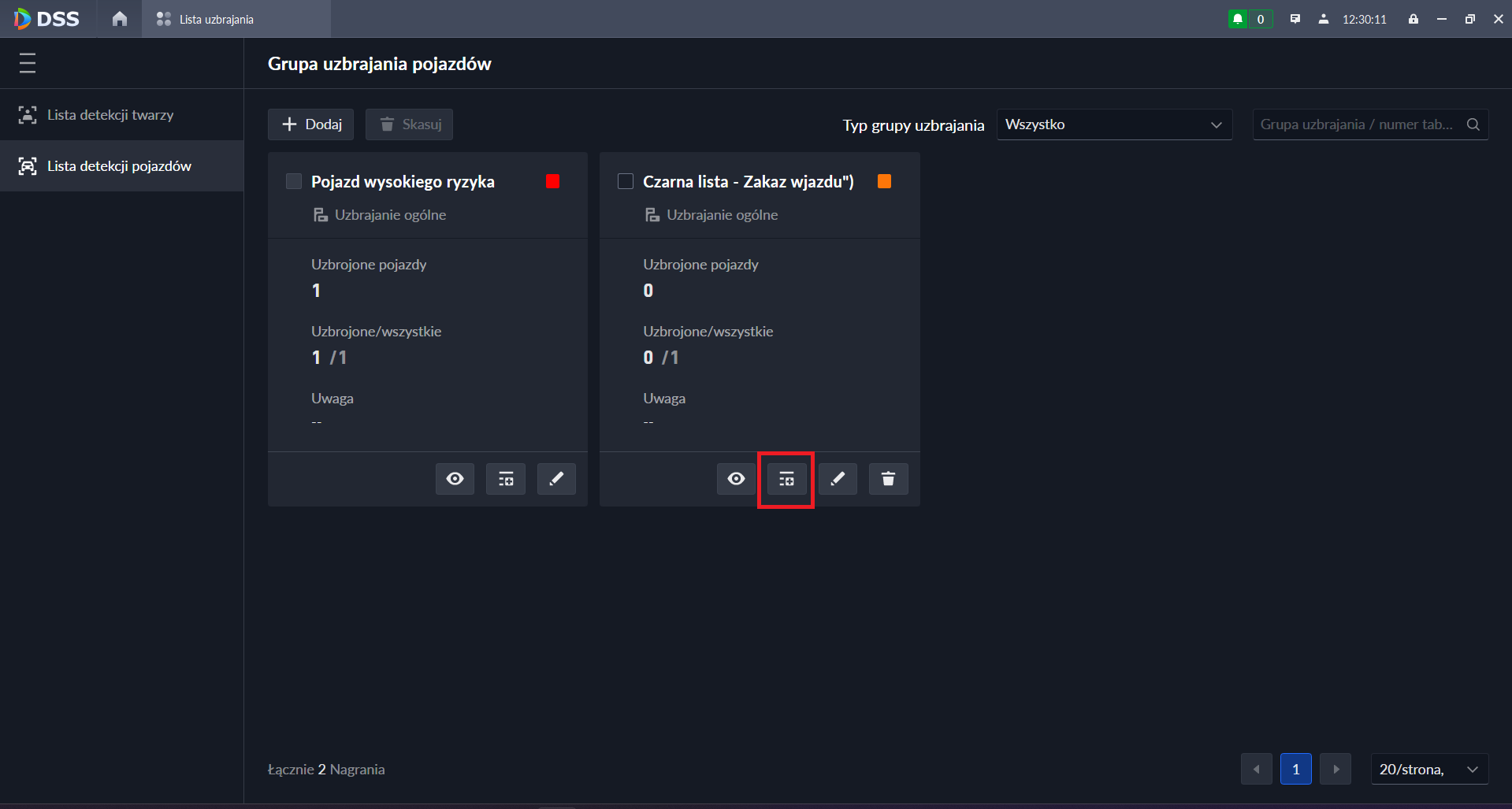Image resolution: width=1512 pixels, height=809 pixels.
Task: Check the Pojazd wysokiego ryzyka checkbox
Action: click(x=294, y=182)
